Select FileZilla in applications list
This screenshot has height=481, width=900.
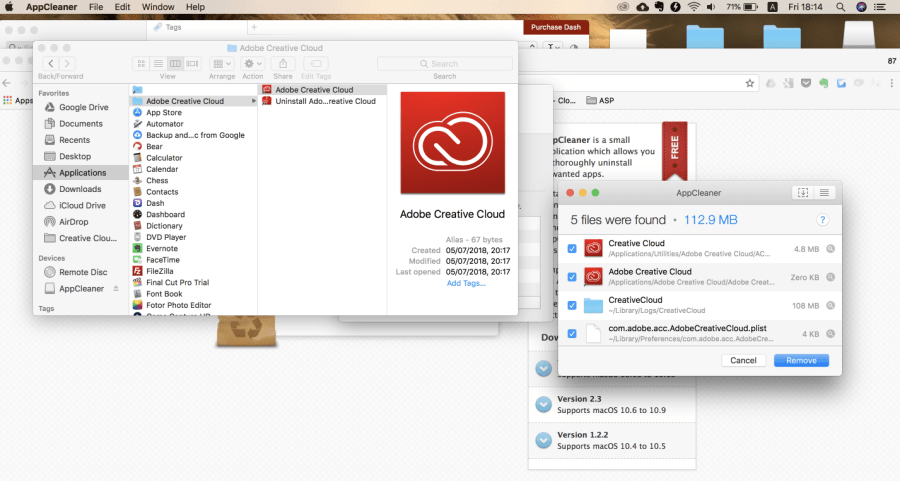click(160, 271)
